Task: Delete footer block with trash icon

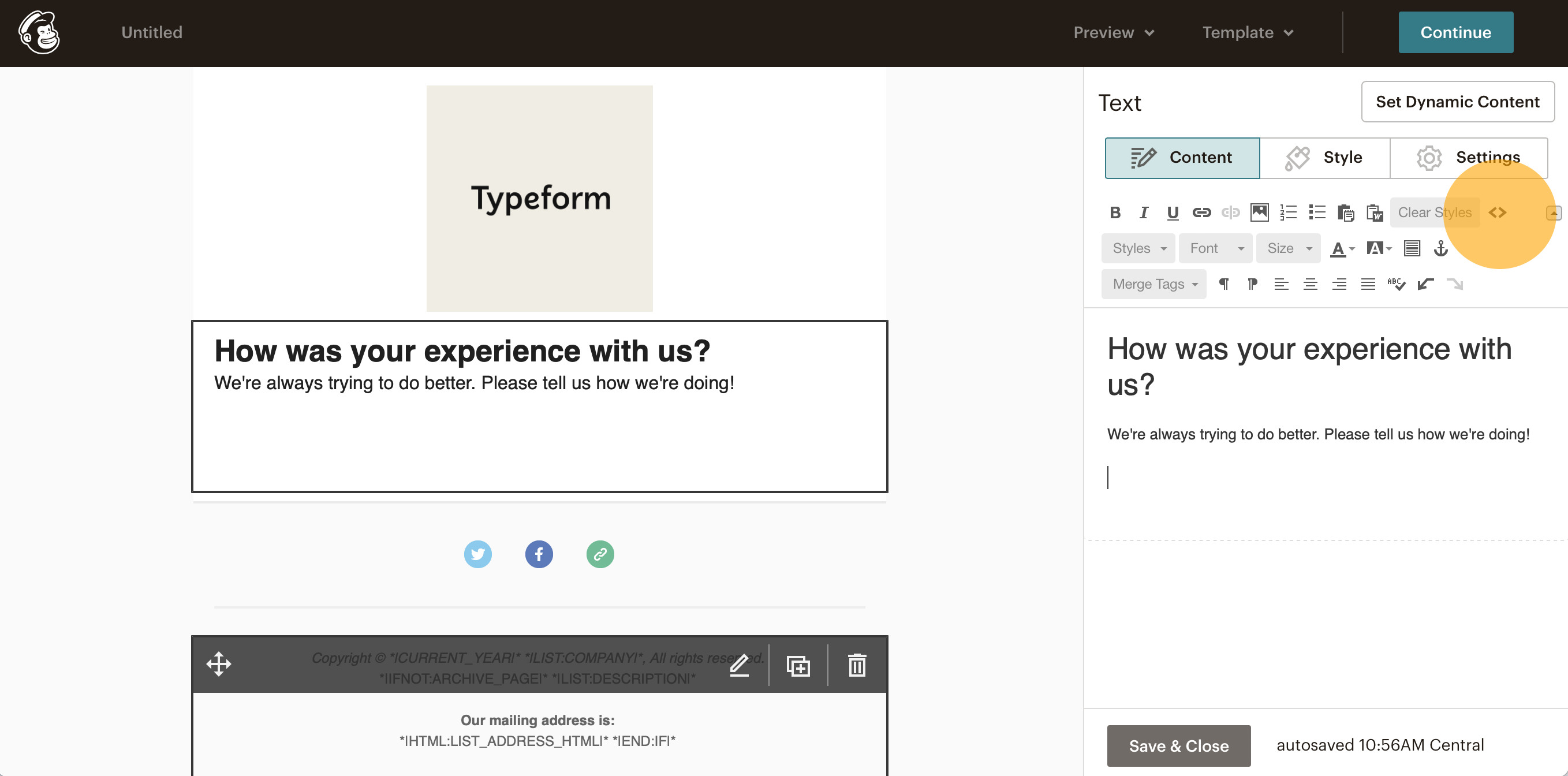Action: (857, 665)
